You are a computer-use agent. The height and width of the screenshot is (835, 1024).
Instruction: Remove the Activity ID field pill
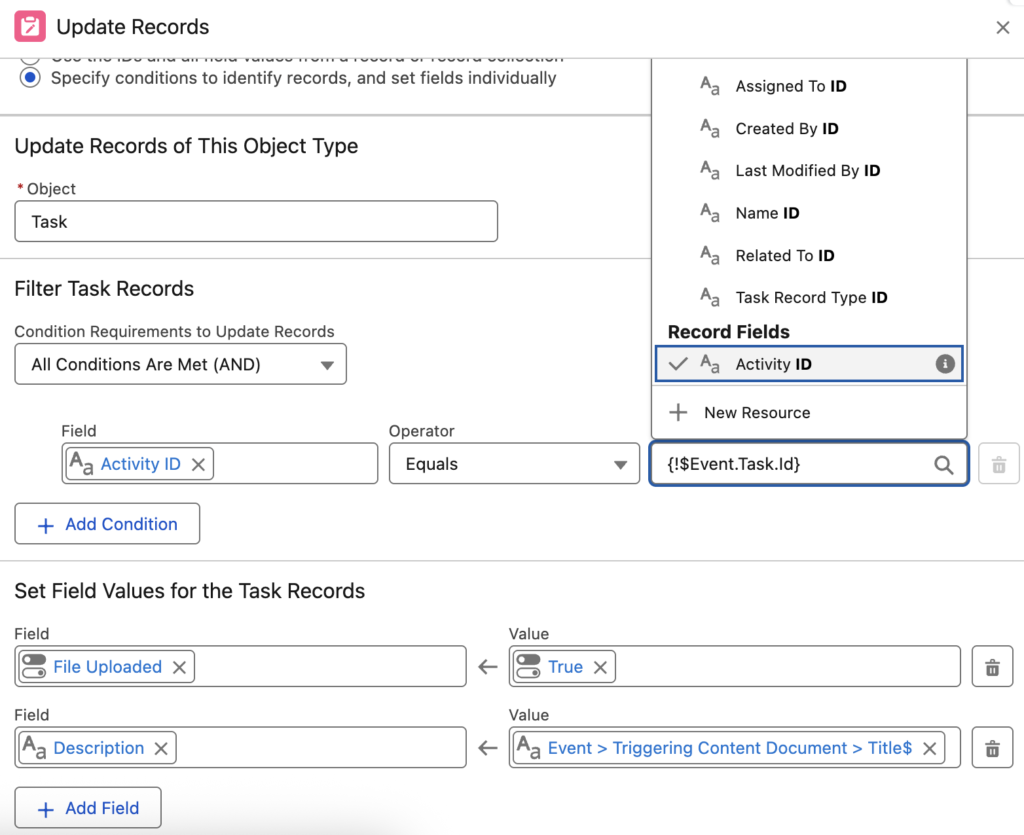pyautogui.click(x=198, y=464)
